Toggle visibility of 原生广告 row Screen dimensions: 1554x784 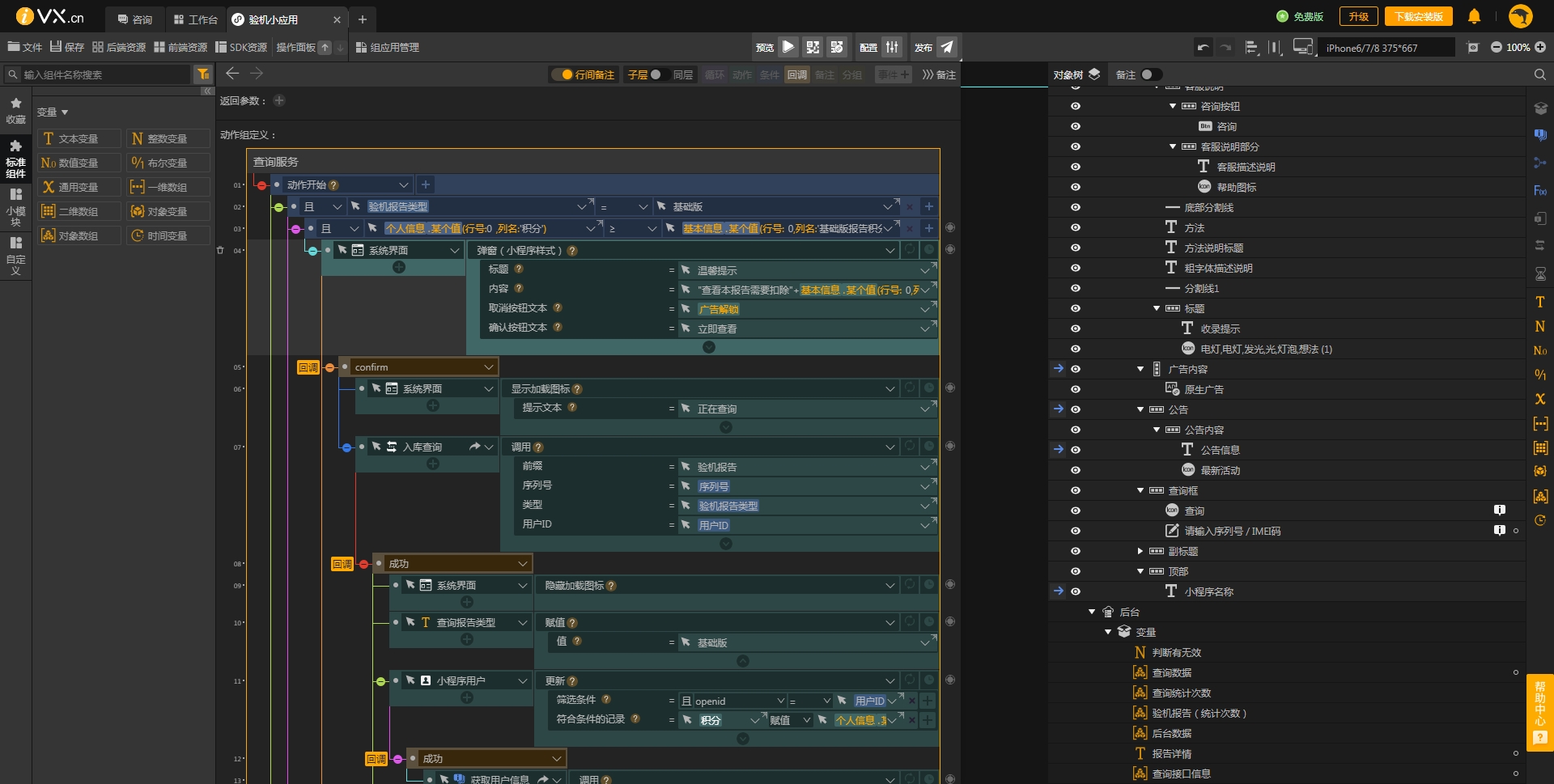click(x=1076, y=389)
